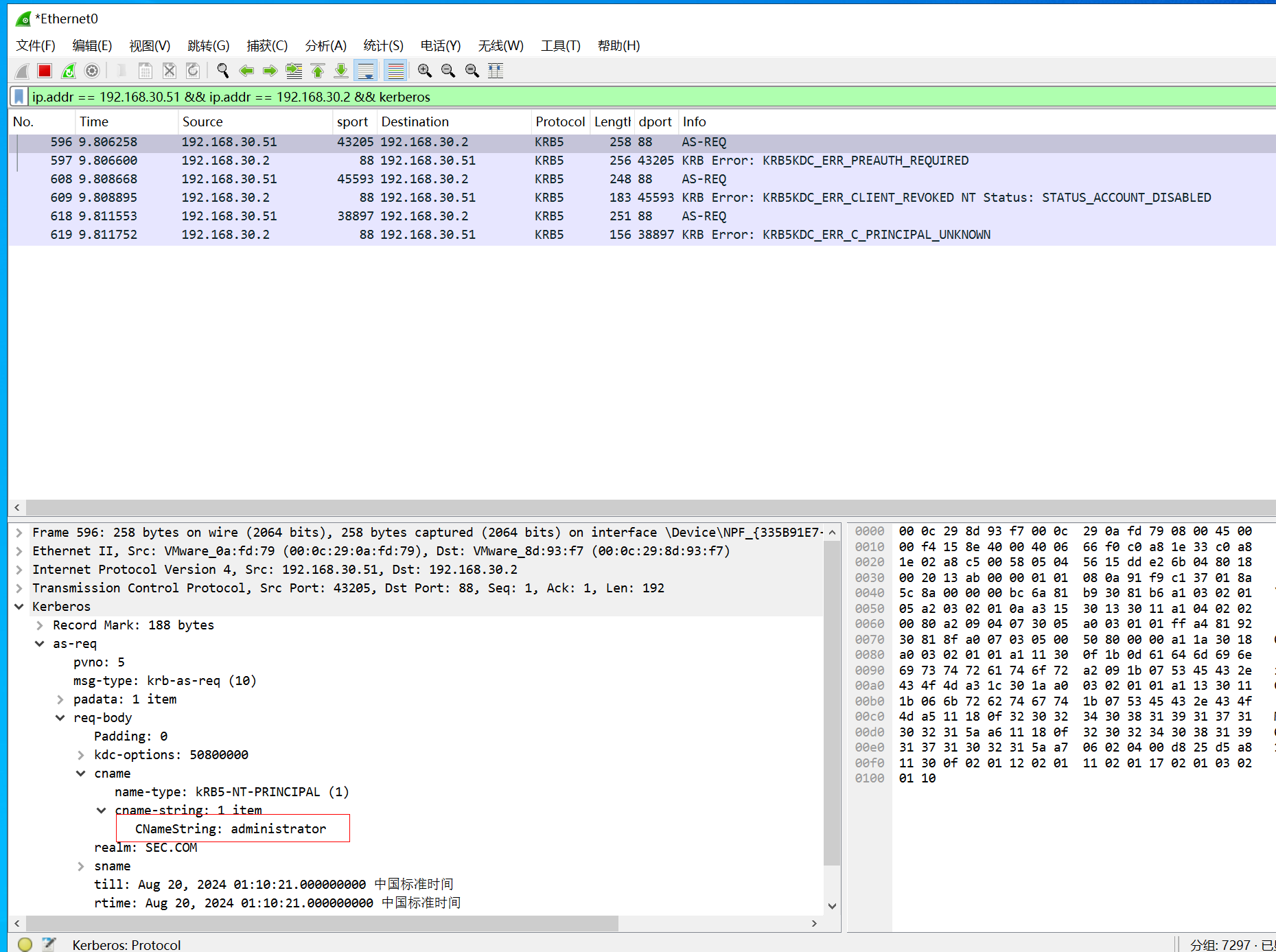Click the Info column header
The height and width of the screenshot is (952, 1276).
coord(694,121)
